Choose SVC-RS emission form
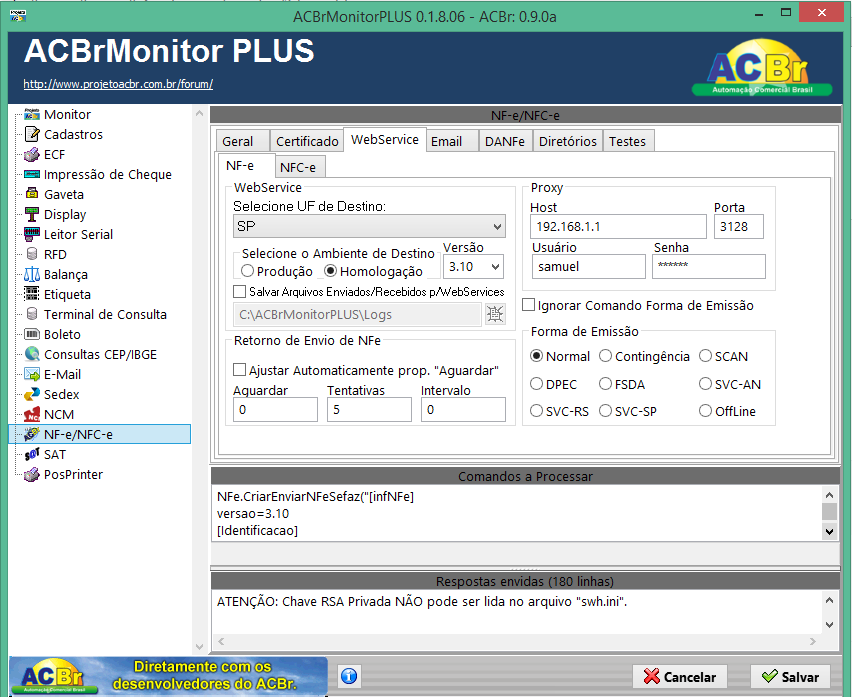Viewport: 852px width, 697px height. [536, 411]
